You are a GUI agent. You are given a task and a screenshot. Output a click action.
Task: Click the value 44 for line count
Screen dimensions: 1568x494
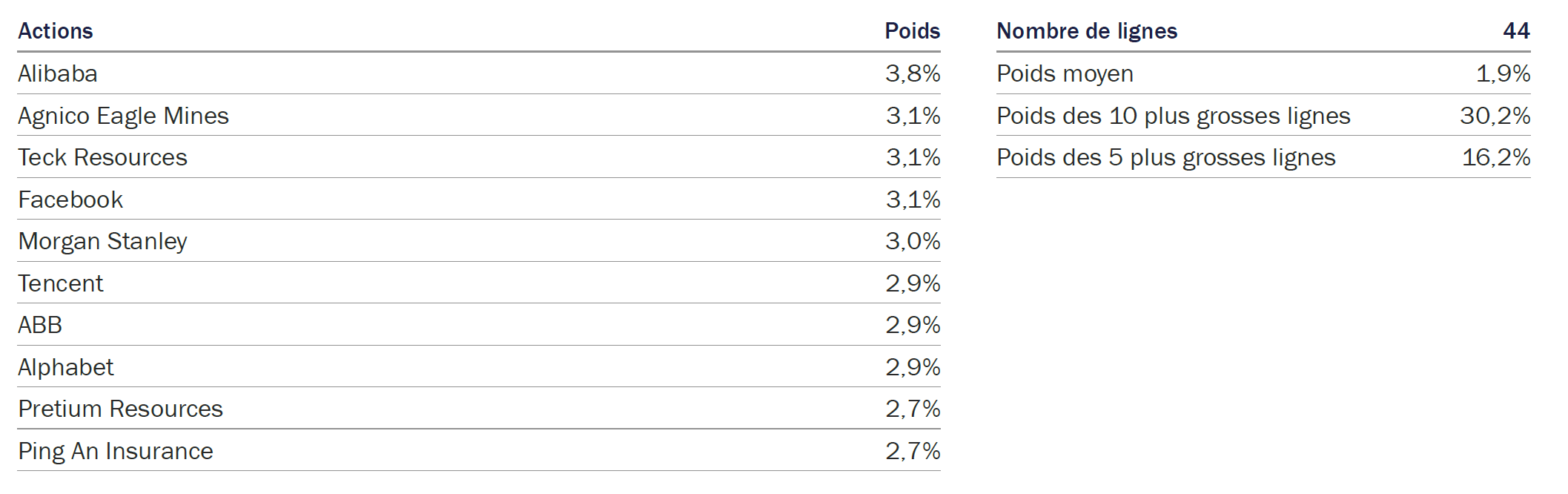click(1517, 31)
